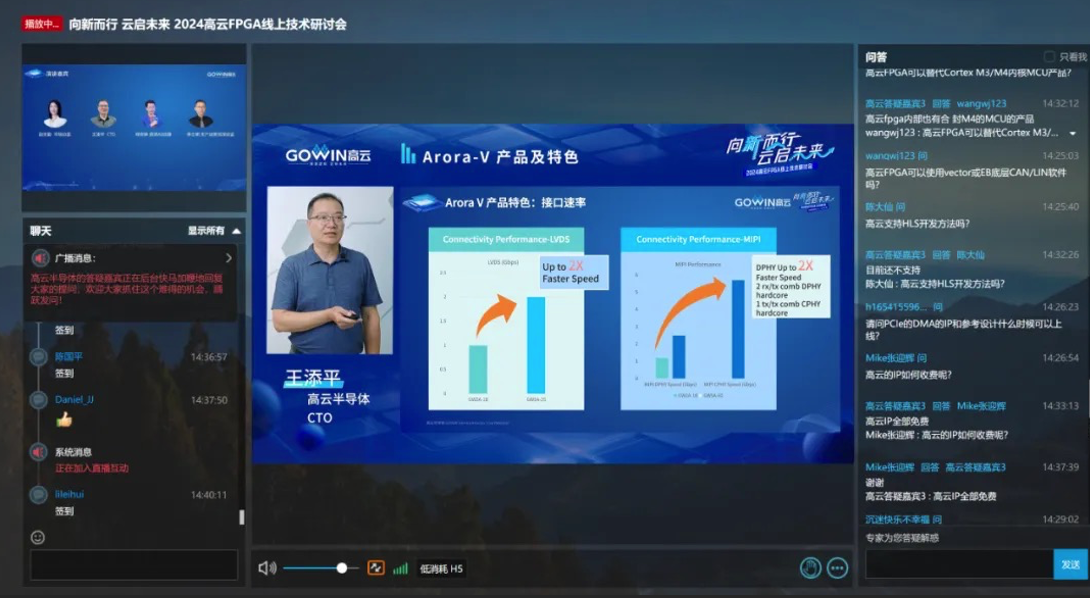Screen dimensions: 1090x598
Task: Adjust the volume slider handle
Action: pos(341,568)
